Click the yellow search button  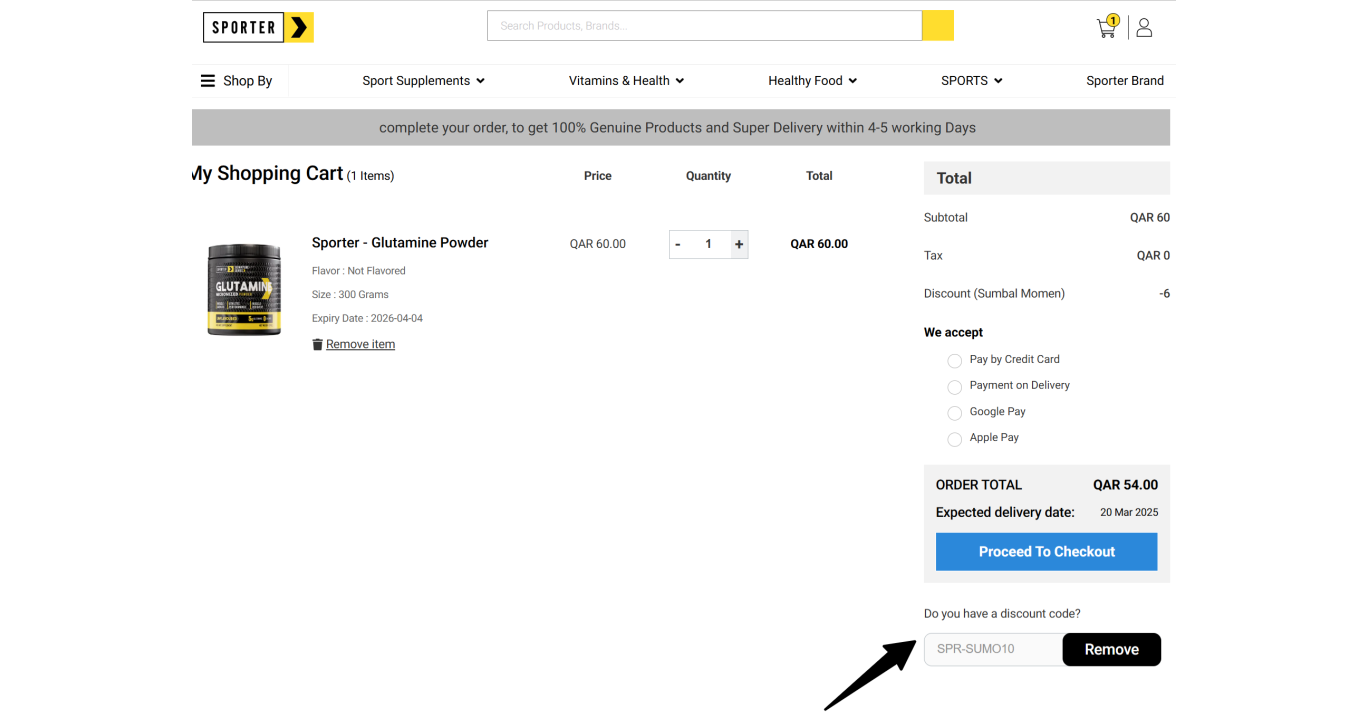pos(938,26)
